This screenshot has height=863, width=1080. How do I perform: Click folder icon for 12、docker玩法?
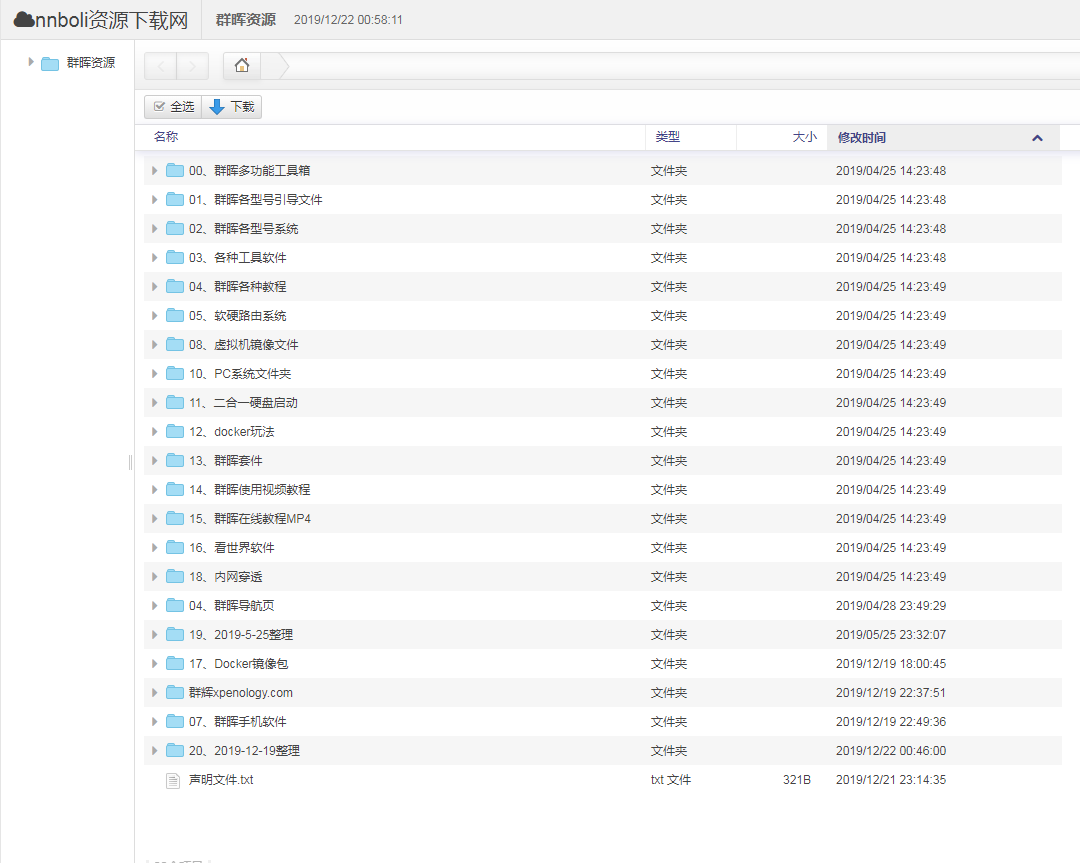tap(175, 431)
